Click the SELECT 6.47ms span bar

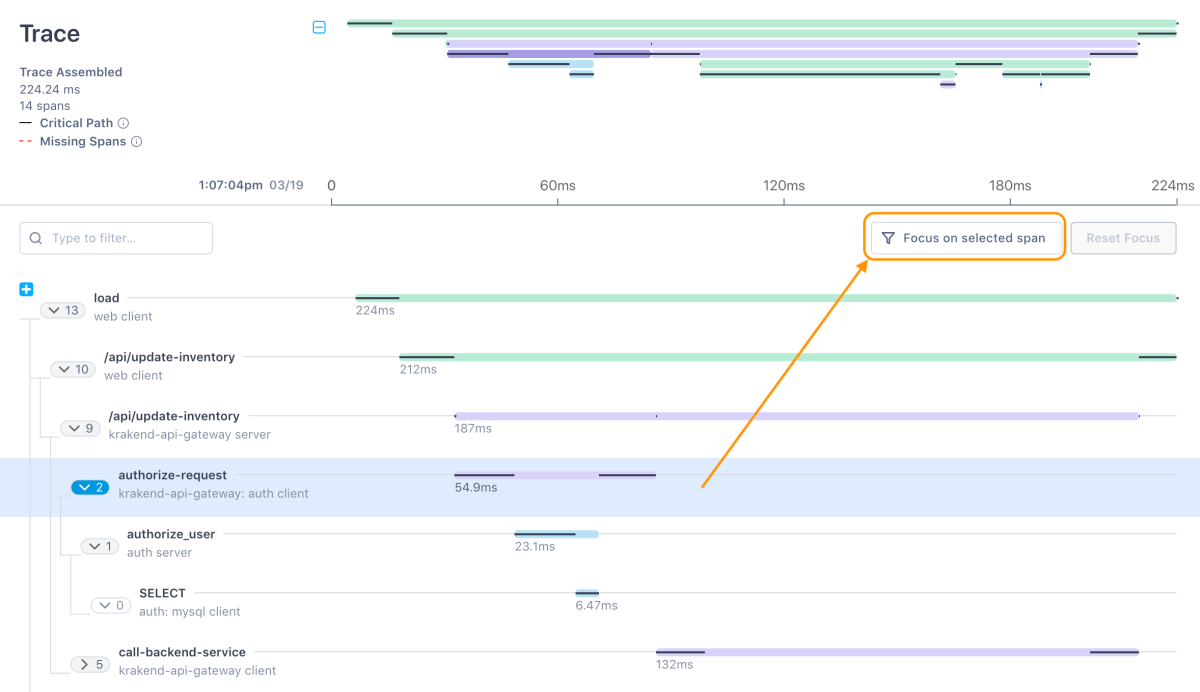click(x=587, y=593)
